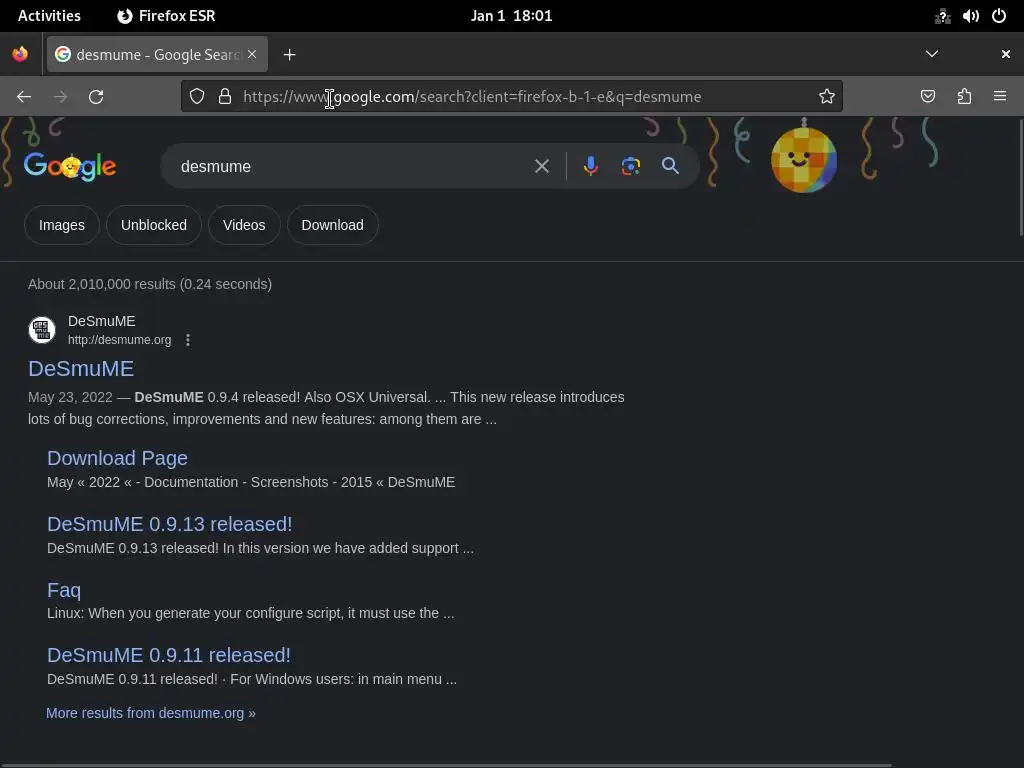1024x768 pixels.
Task: Open the power system menu icon
Action: [x=999, y=16]
